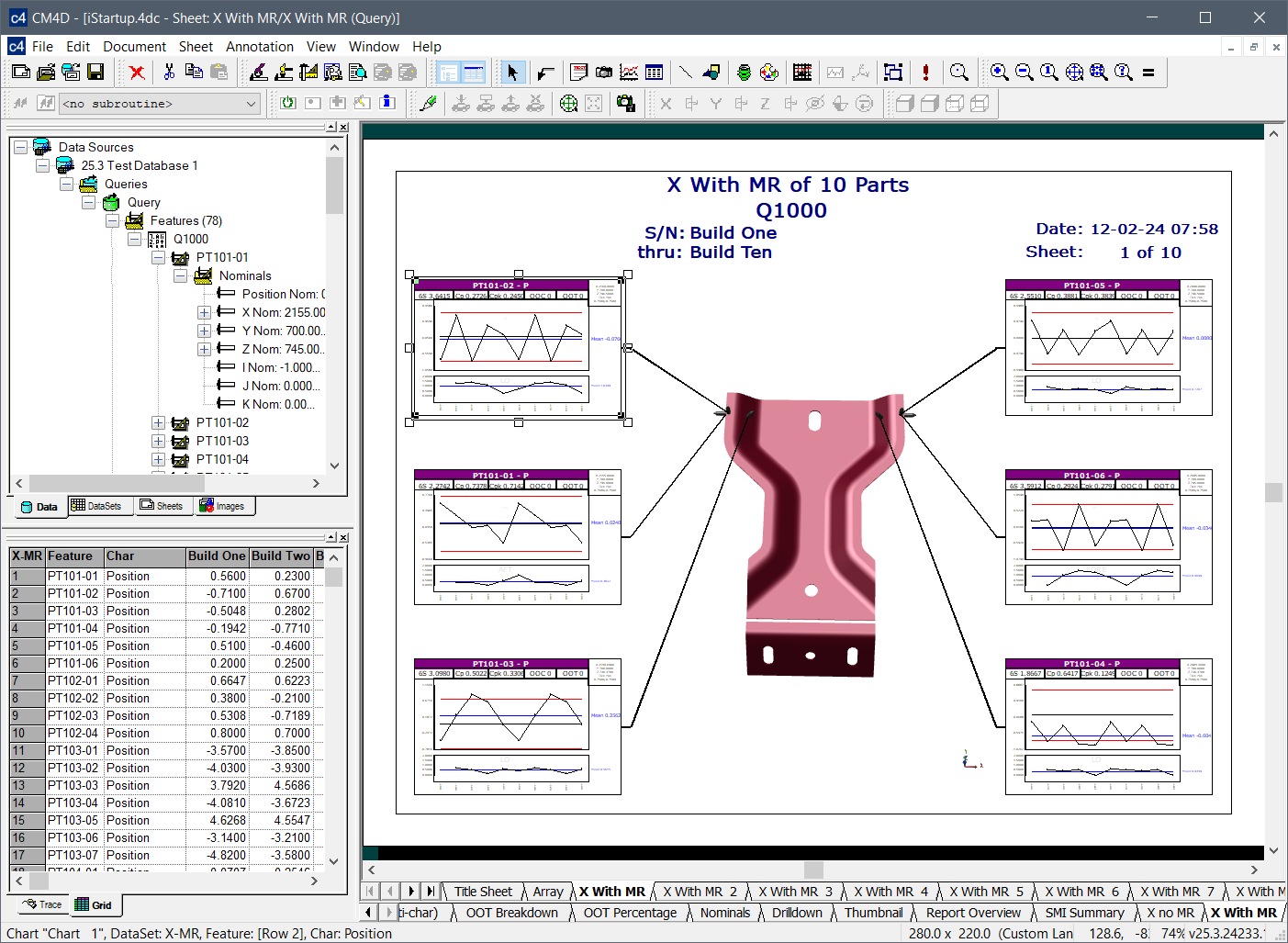The image size is (1288, 943).
Task: Click the PT103-01 feature cell
Action: [73, 750]
